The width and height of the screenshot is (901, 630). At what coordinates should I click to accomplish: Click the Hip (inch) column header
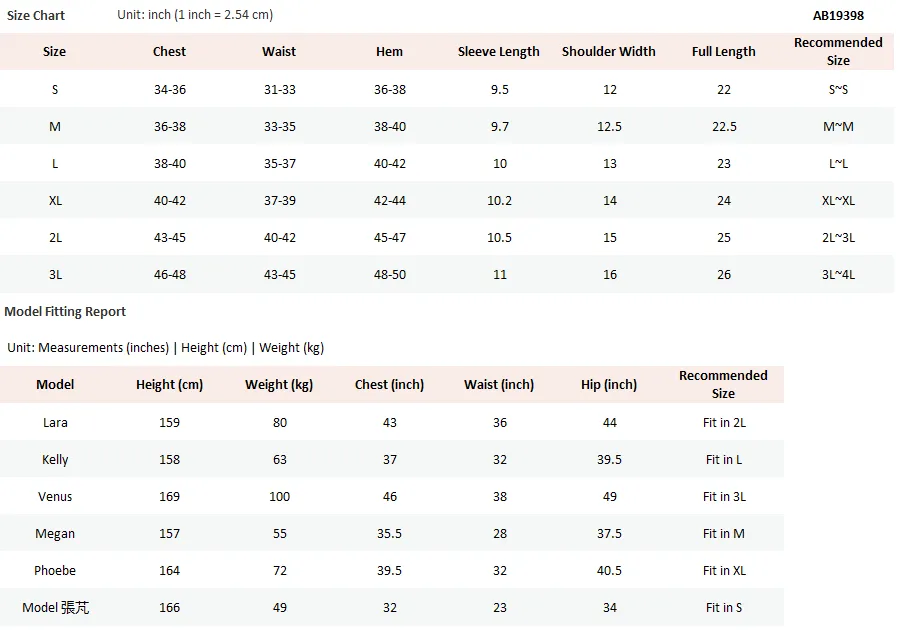(x=609, y=385)
